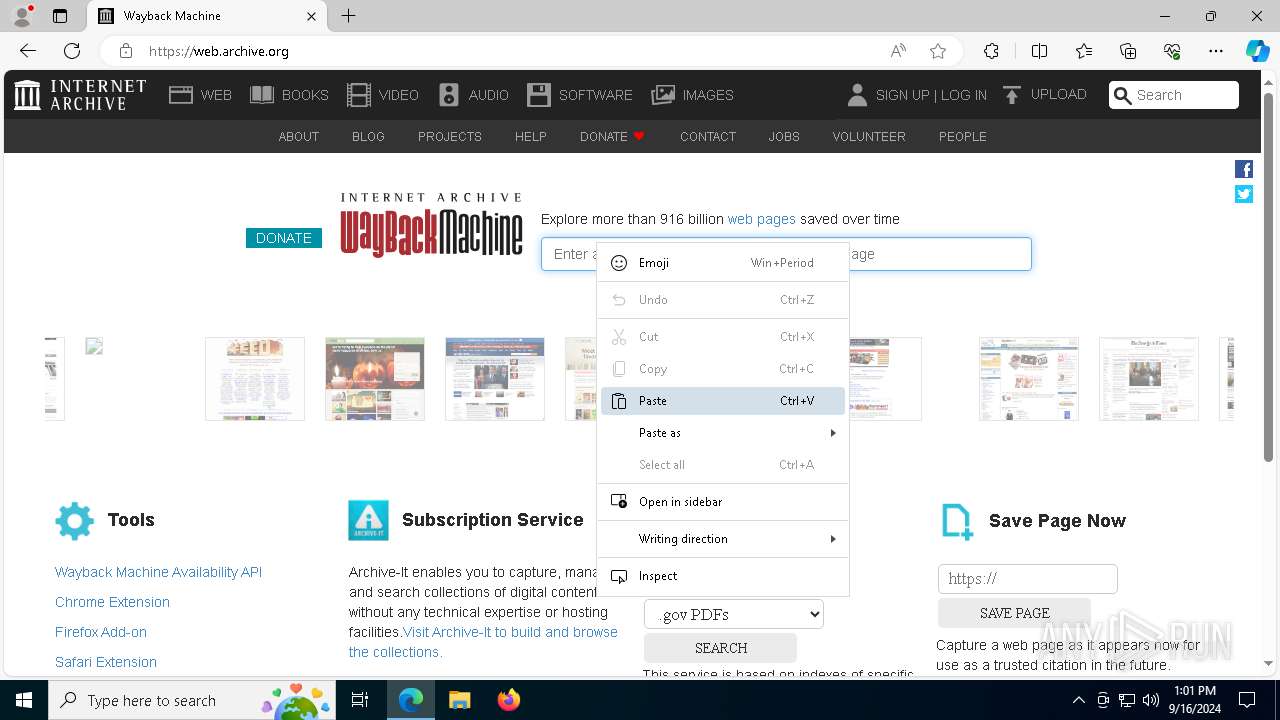The image size is (1280, 720).
Task: Open the PROJECTS navigation item
Action: [450, 137]
